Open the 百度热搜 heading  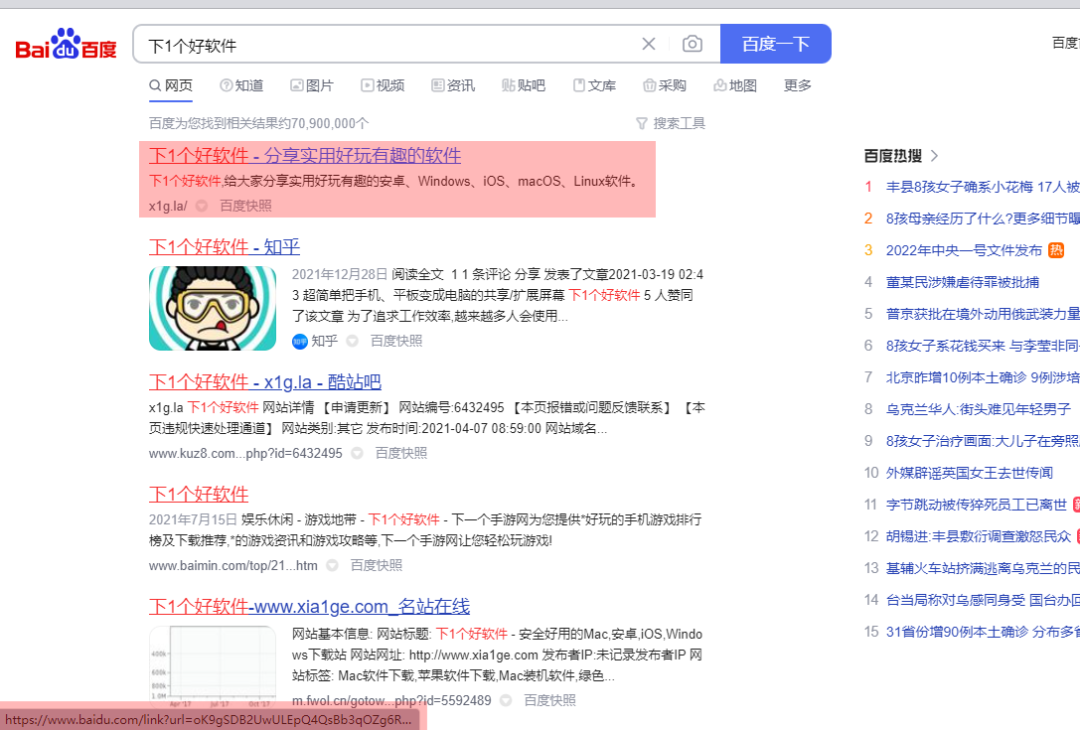[x=893, y=156]
